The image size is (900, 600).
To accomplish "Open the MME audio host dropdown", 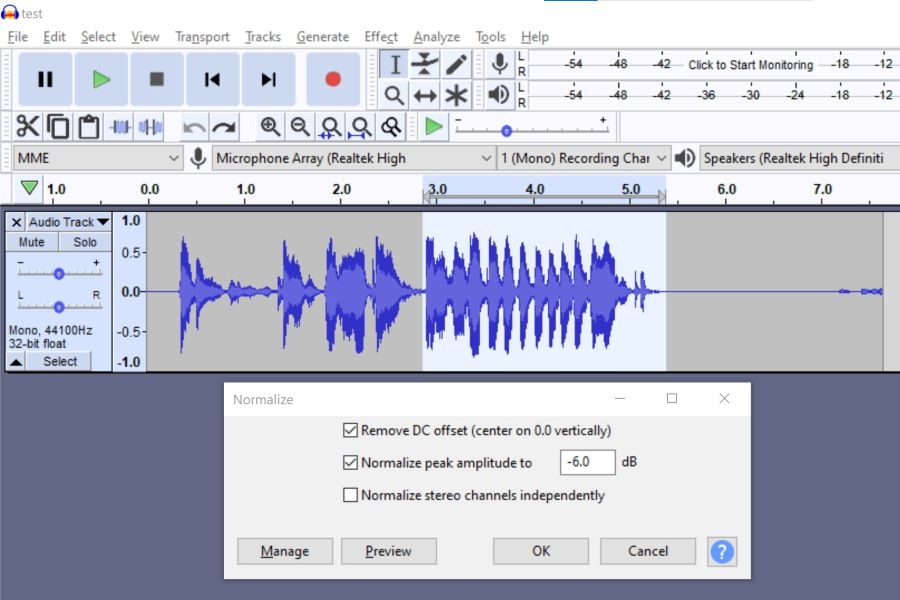I will (x=98, y=158).
